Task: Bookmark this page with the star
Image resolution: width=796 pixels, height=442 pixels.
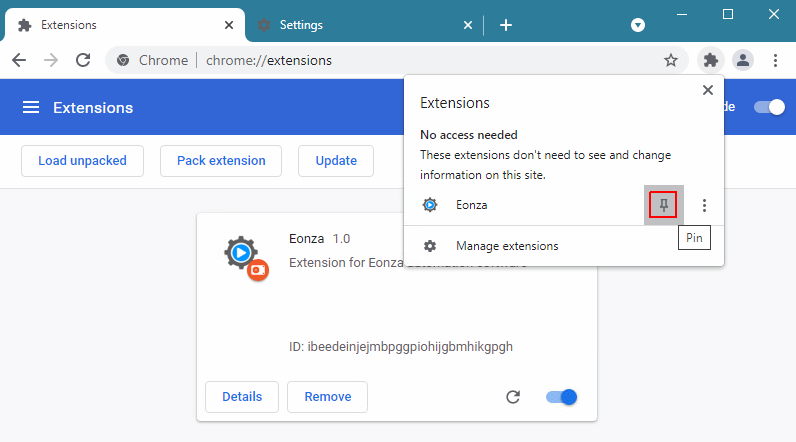Action: [x=671, y=60]
